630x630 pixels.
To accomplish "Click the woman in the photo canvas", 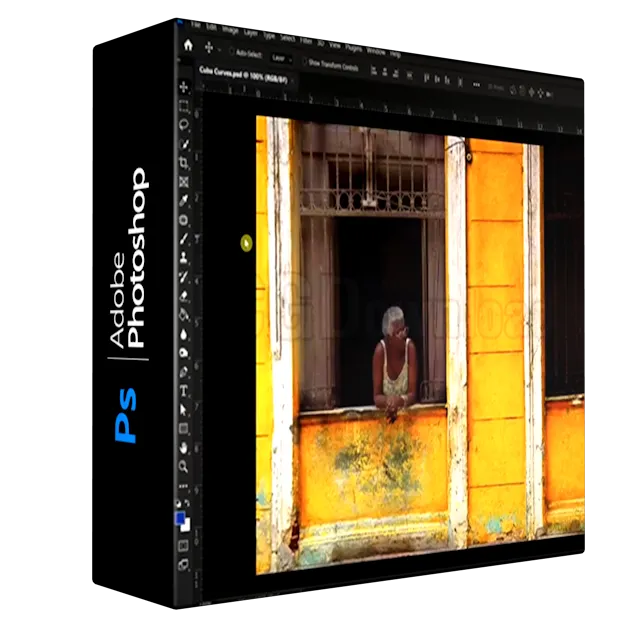I will pos(395,364).
